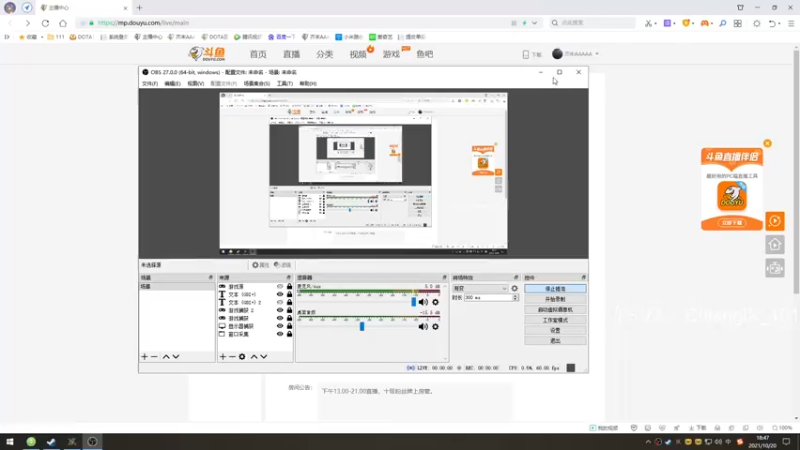Toggle visibility of 游戏捕获 2 source
This screenshot has width=800, height=450.
(x=280, y=310)
